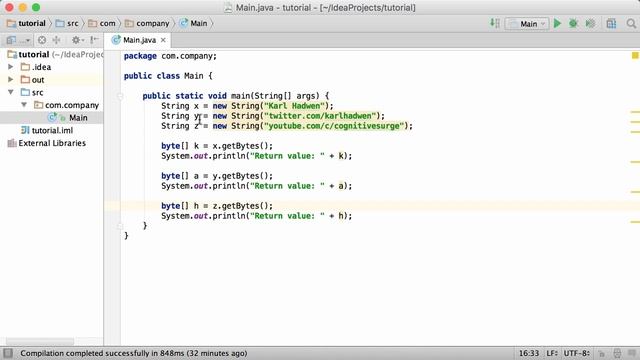Screen dimensions: 640x360
Task: Fold the main method with gutter marker
Action: tap(120, 96)
